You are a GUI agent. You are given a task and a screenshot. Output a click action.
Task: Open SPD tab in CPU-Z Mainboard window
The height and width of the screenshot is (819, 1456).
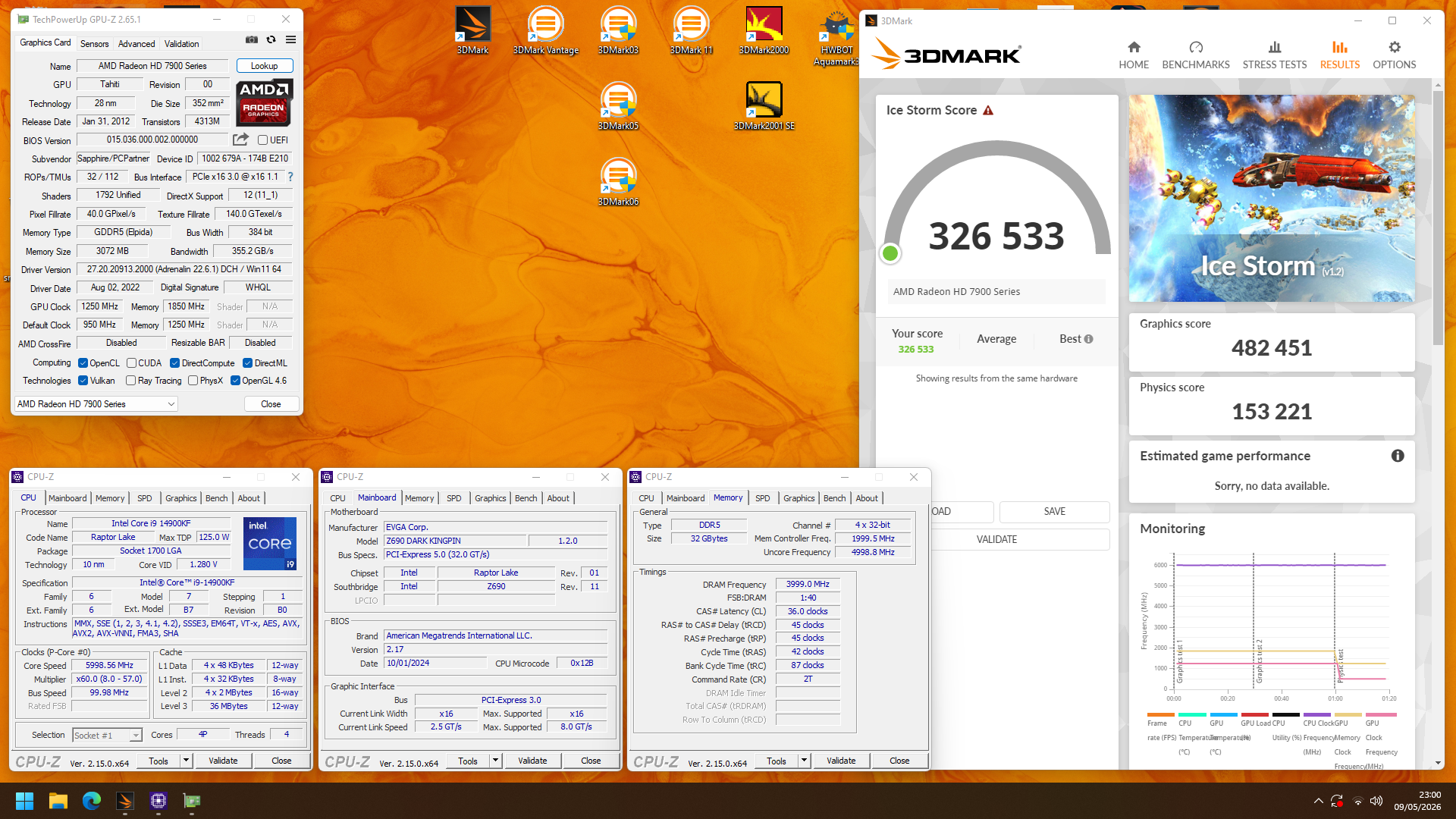click(454, 498)
